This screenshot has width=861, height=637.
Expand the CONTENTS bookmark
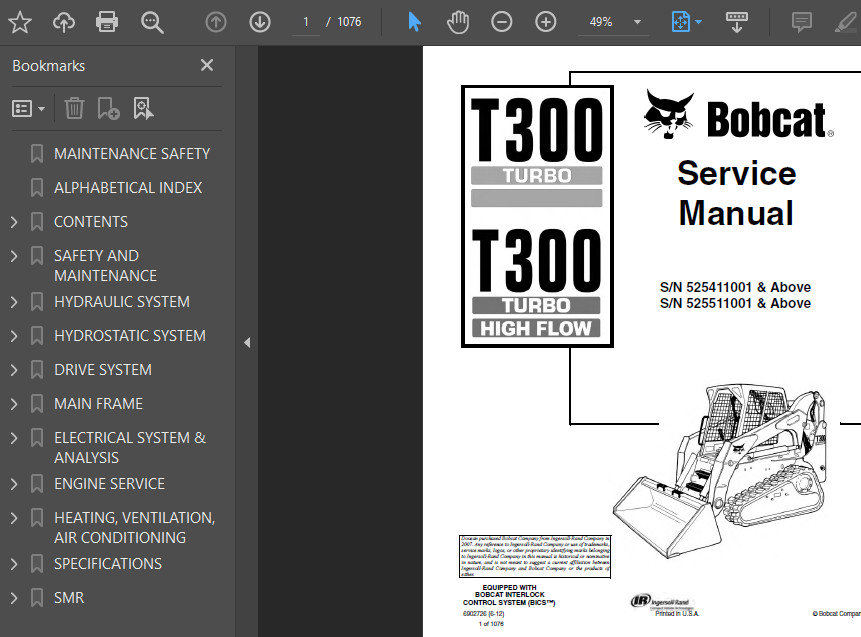[14, 222]
